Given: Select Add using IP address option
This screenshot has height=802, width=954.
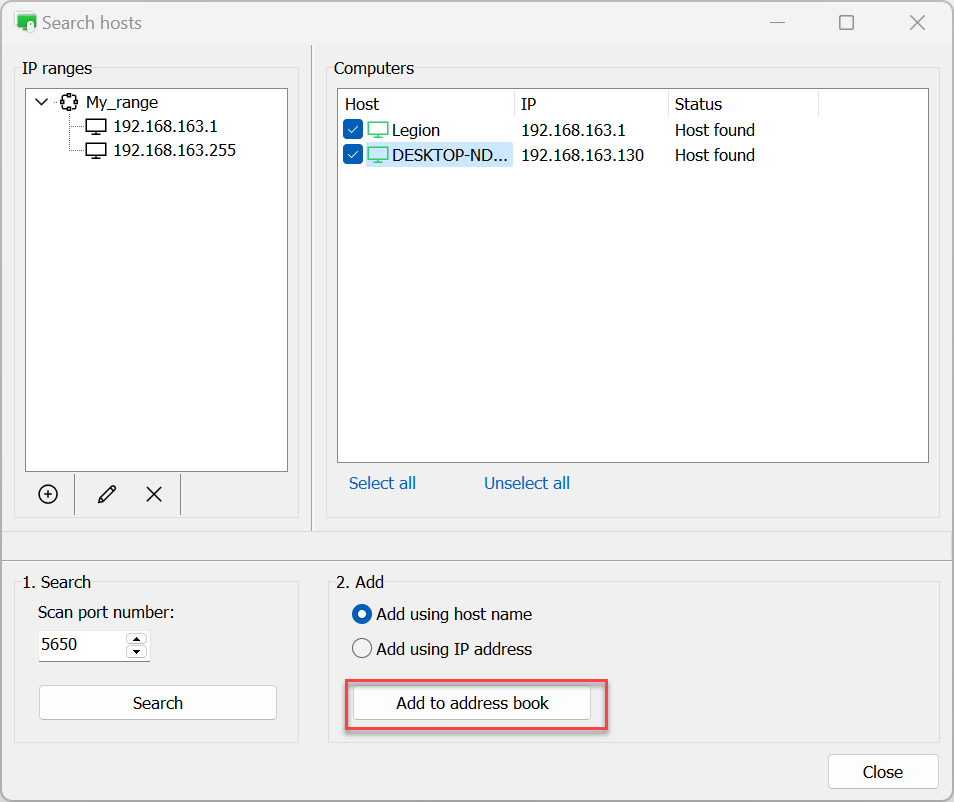Looking at the screenshot, I should tap(362, 649).
